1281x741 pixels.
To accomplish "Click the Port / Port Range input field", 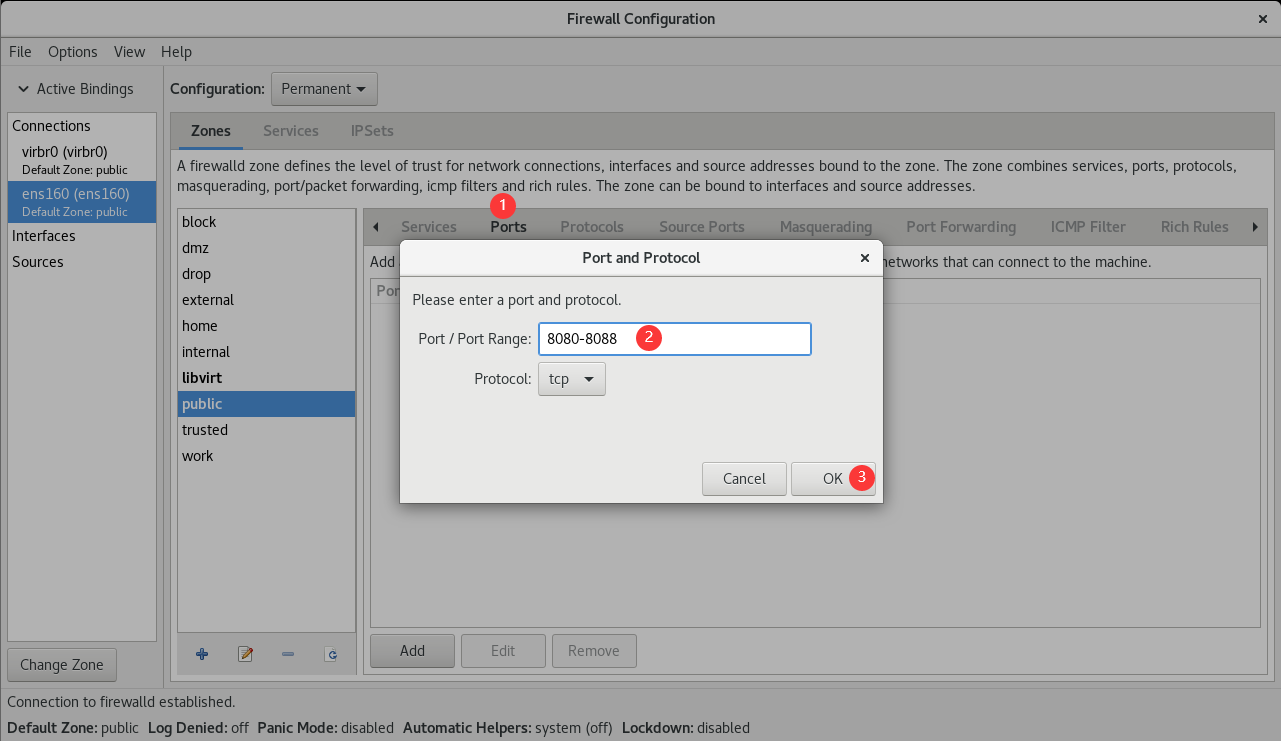I will pos(674,339).
